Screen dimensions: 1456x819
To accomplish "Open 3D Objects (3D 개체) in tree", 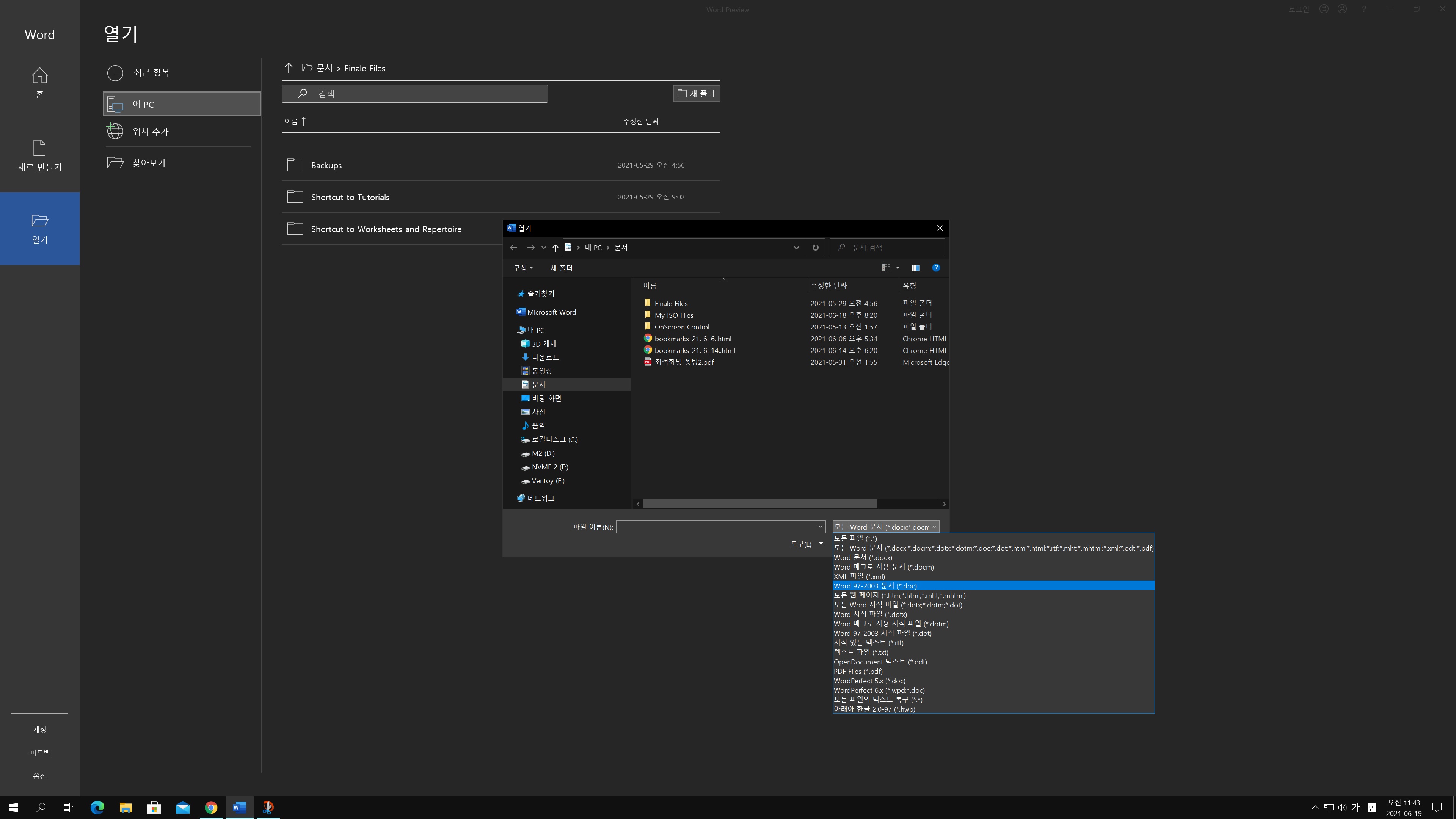I will [539, 344].
